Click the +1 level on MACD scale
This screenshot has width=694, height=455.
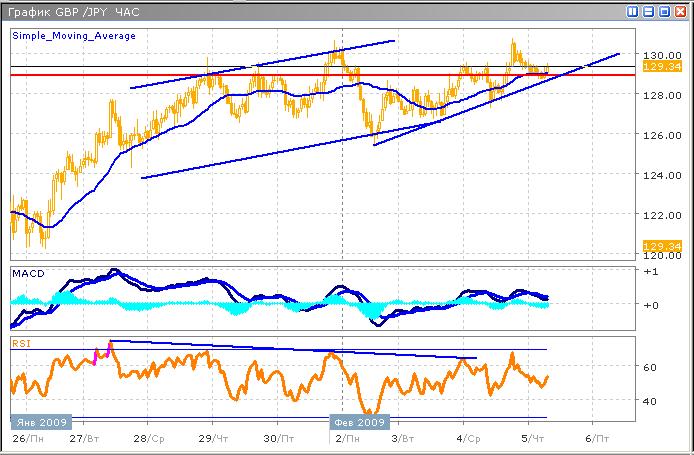(650, 272)
